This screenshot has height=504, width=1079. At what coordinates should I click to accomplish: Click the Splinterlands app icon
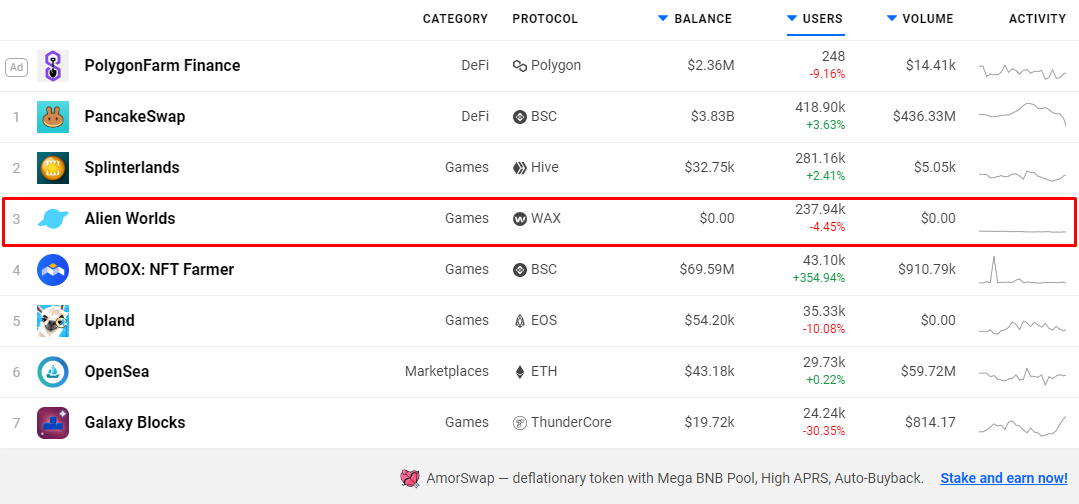click(x=53, y=168)
